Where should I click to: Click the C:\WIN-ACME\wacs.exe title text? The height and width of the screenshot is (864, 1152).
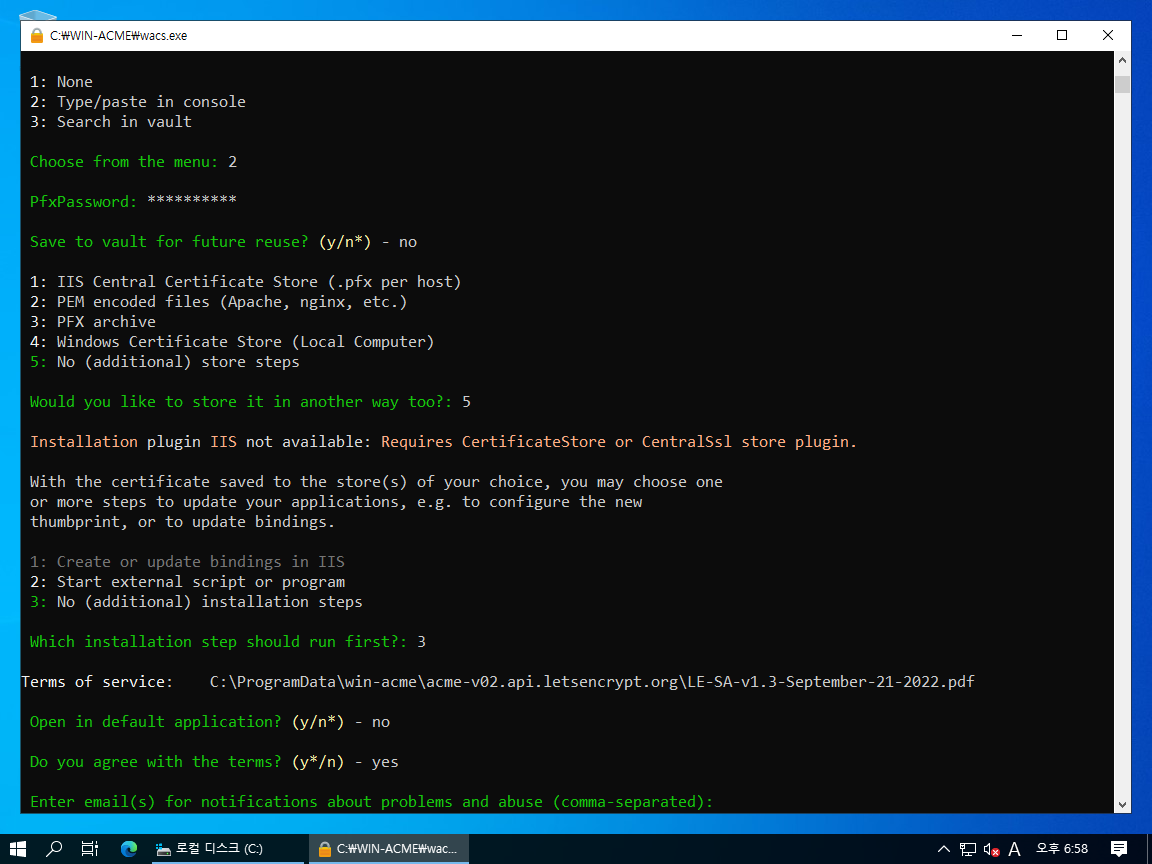click(118, 35)
